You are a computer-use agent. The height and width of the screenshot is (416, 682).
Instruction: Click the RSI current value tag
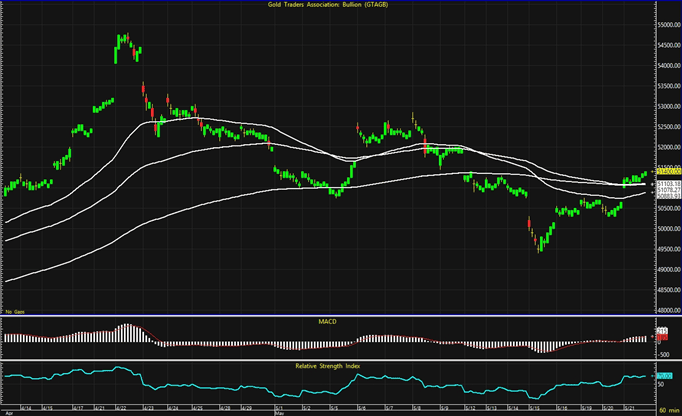(667, 376)
